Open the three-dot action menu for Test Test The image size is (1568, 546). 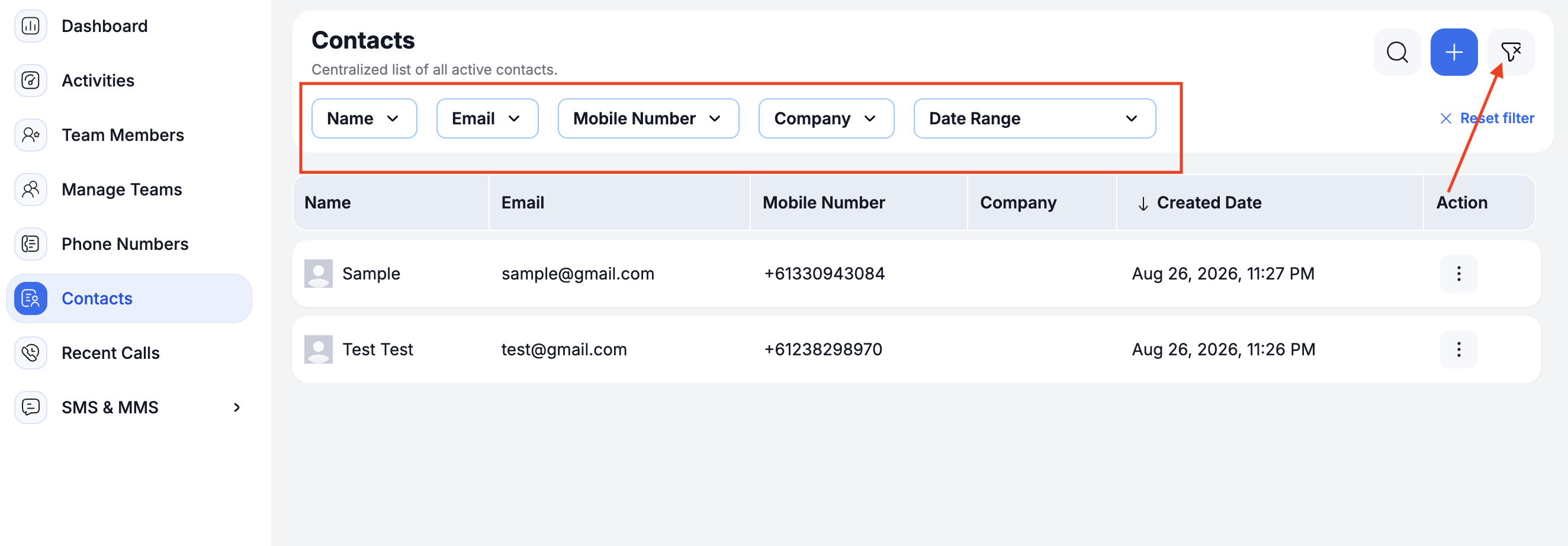click(1458, 349)
